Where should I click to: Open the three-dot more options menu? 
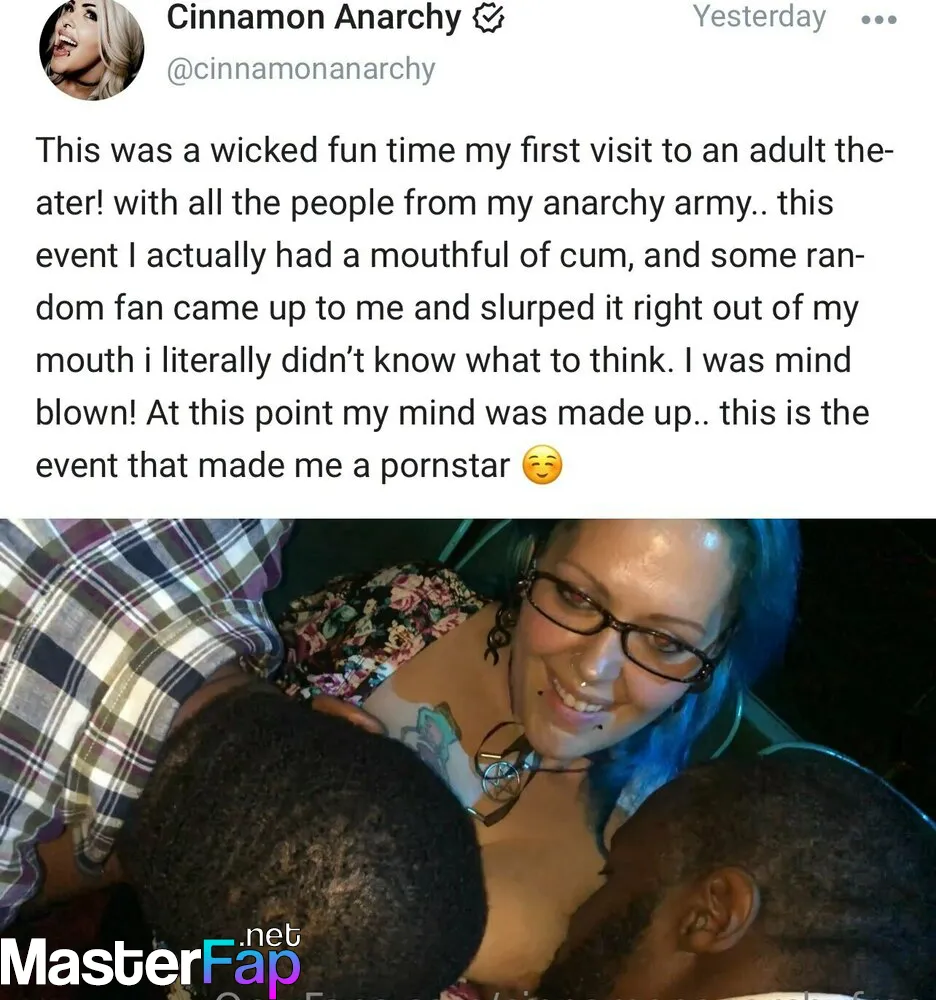pos(879,20)
